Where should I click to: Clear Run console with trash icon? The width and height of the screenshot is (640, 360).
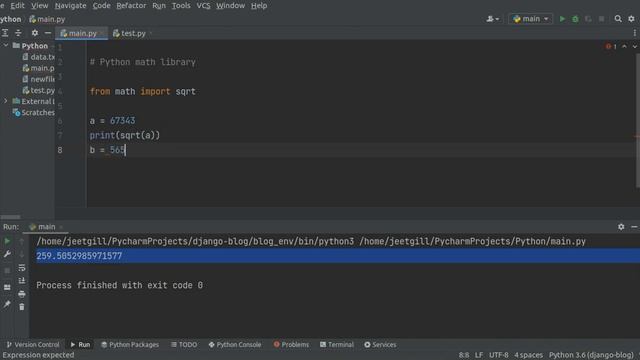pyautogui.click(x=22, y=307)
